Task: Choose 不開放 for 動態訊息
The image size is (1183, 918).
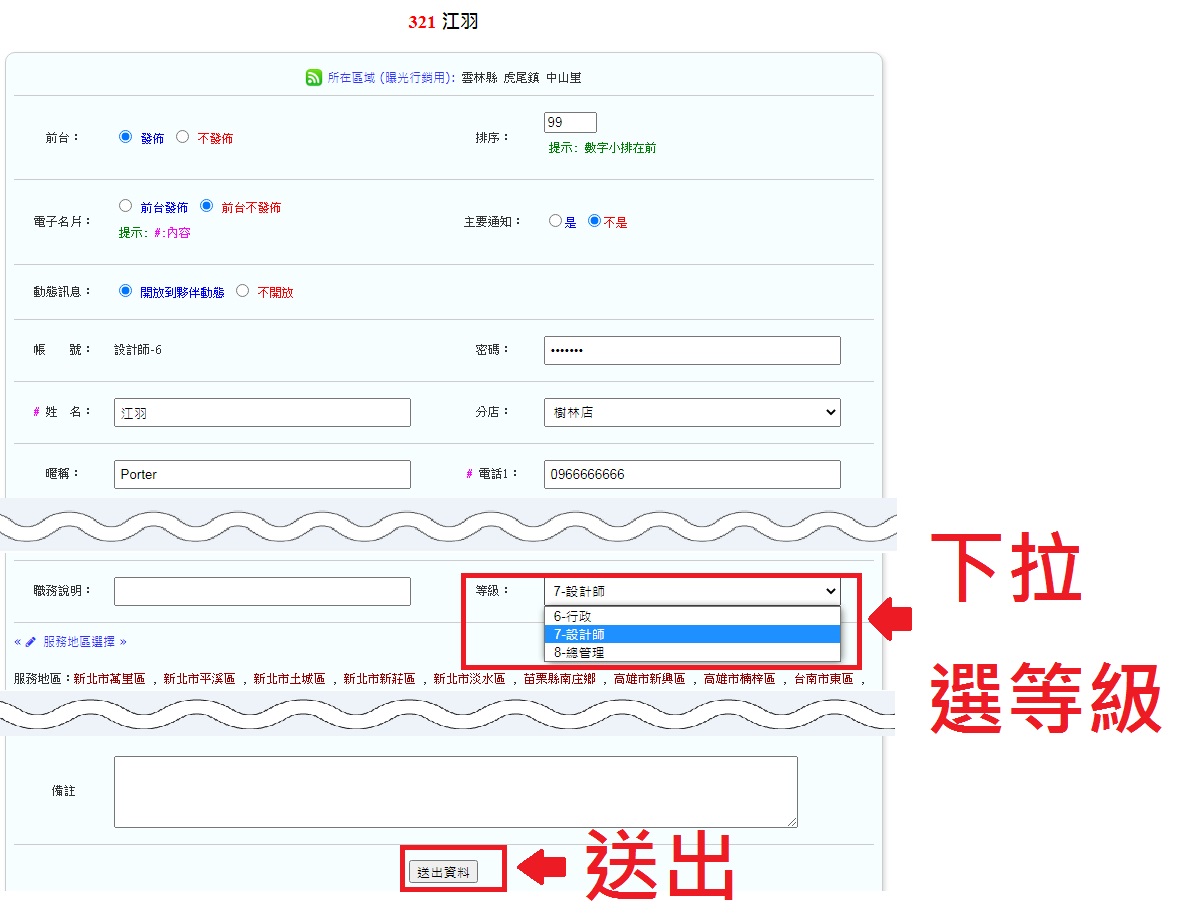Action: point(242,291)
